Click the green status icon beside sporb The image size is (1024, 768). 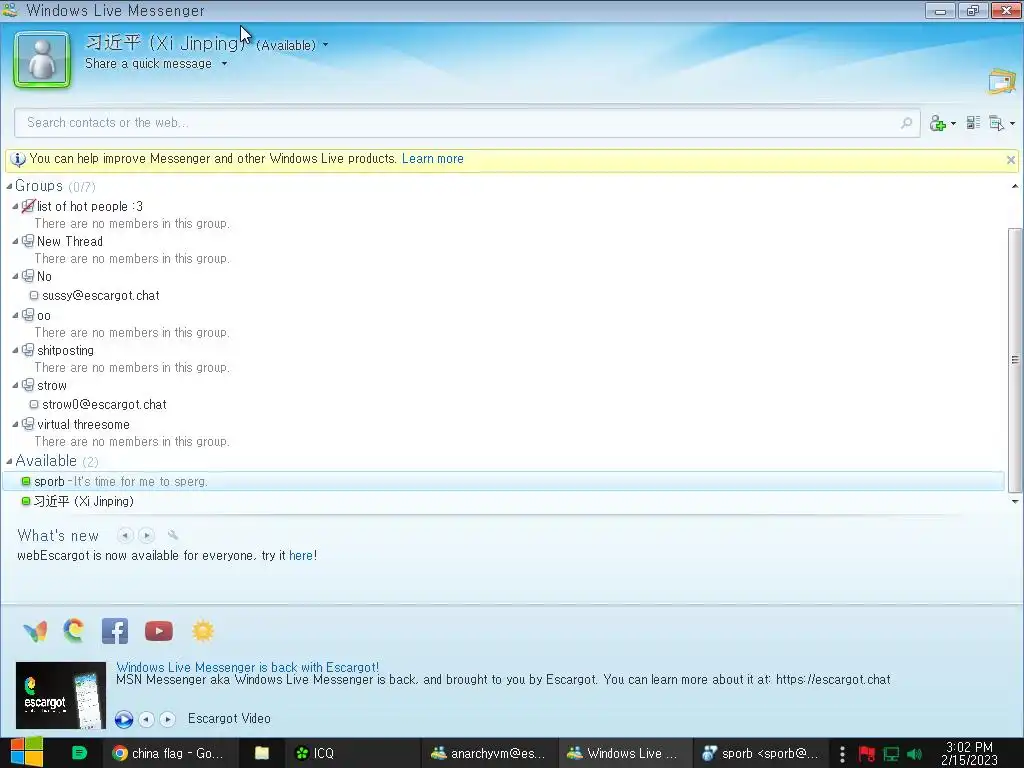pos(26,481)
